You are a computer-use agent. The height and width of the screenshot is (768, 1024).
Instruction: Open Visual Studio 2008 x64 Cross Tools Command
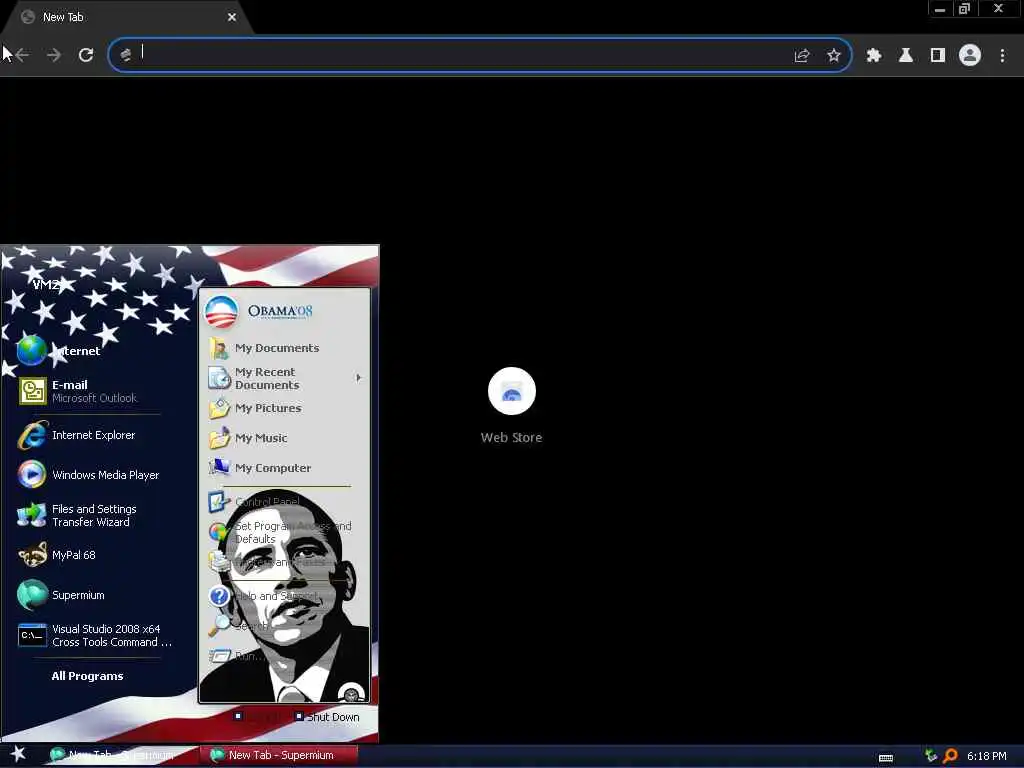(95, 635)
